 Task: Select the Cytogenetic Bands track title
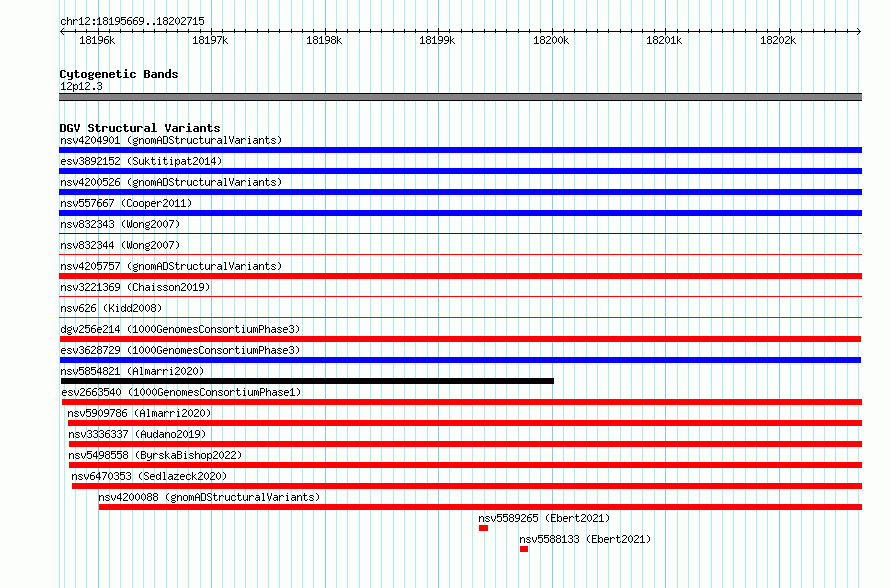[x=119, y=74]
